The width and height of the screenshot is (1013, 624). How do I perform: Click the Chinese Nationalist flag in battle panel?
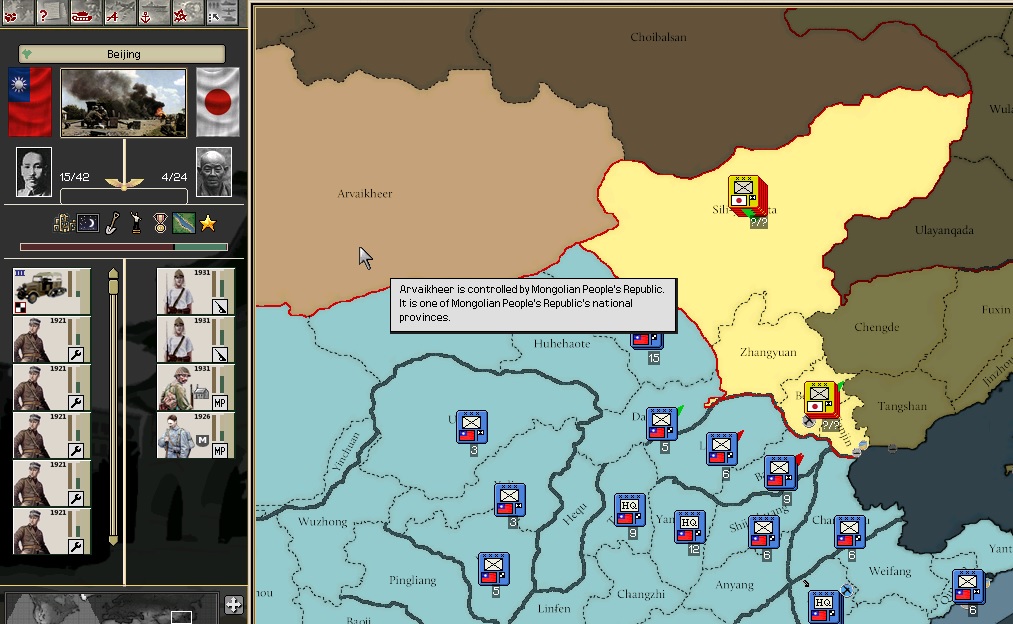30,102
